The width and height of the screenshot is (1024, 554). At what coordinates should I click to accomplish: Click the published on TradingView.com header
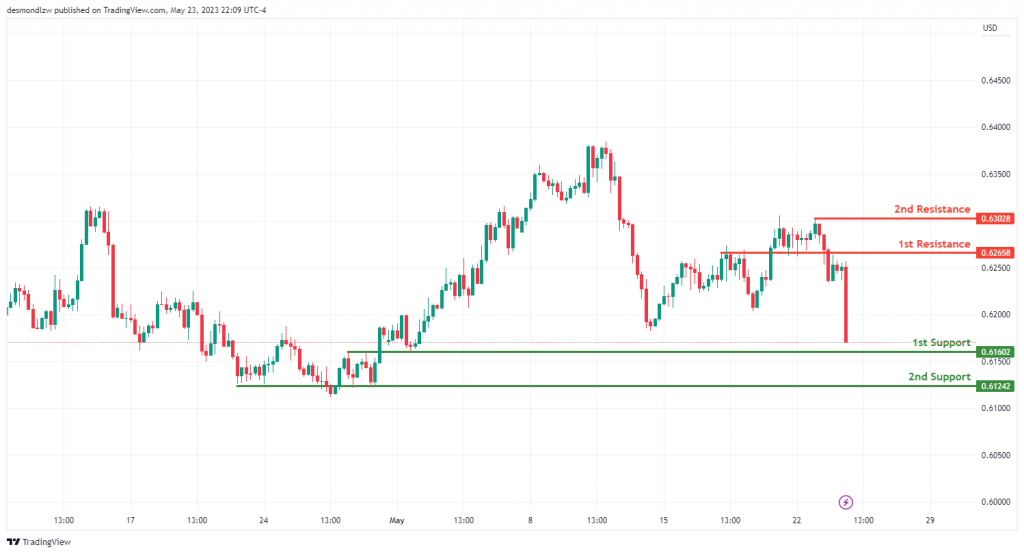136,10
